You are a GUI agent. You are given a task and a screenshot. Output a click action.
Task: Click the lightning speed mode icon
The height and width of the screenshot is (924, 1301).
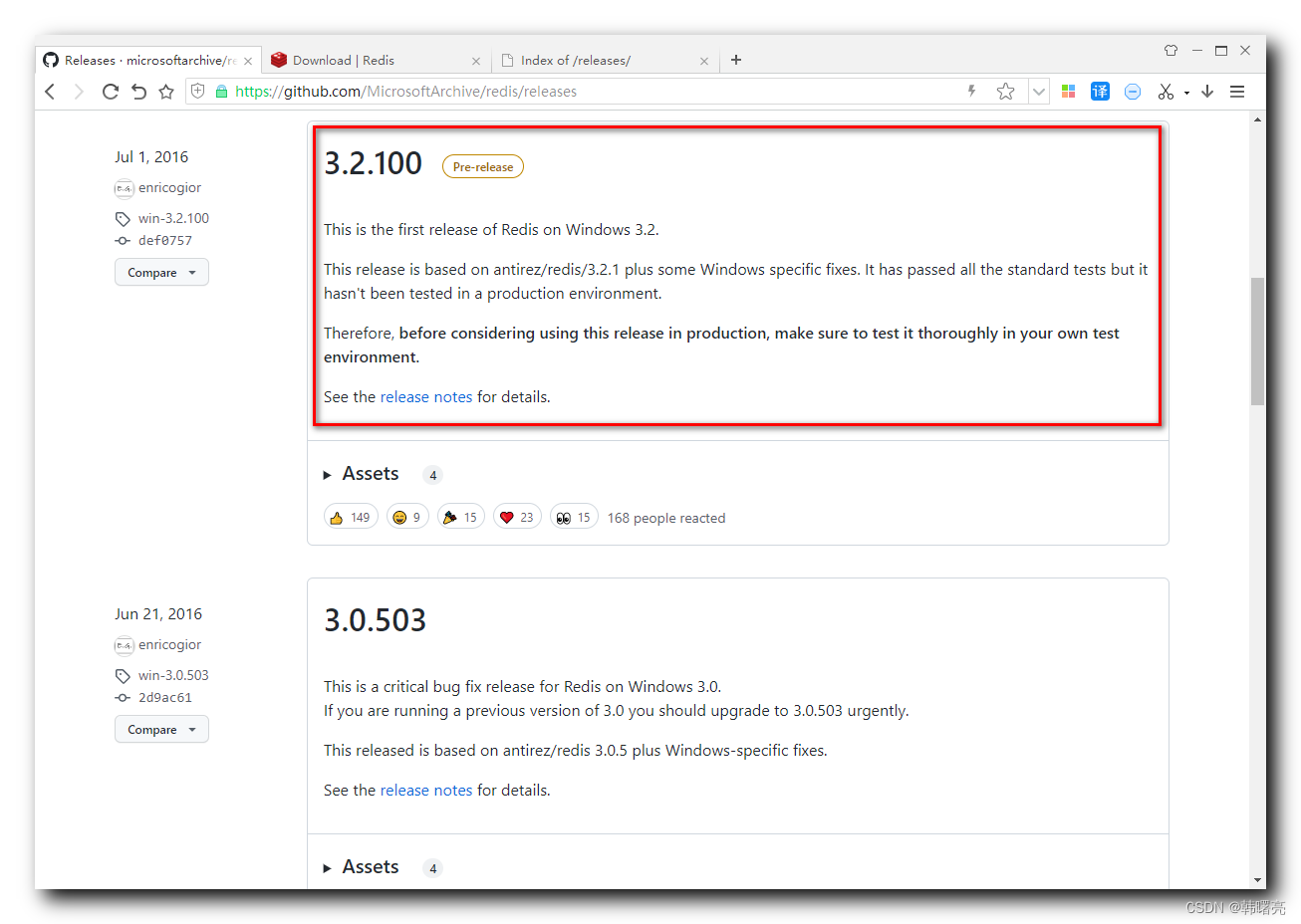[971, 91]
